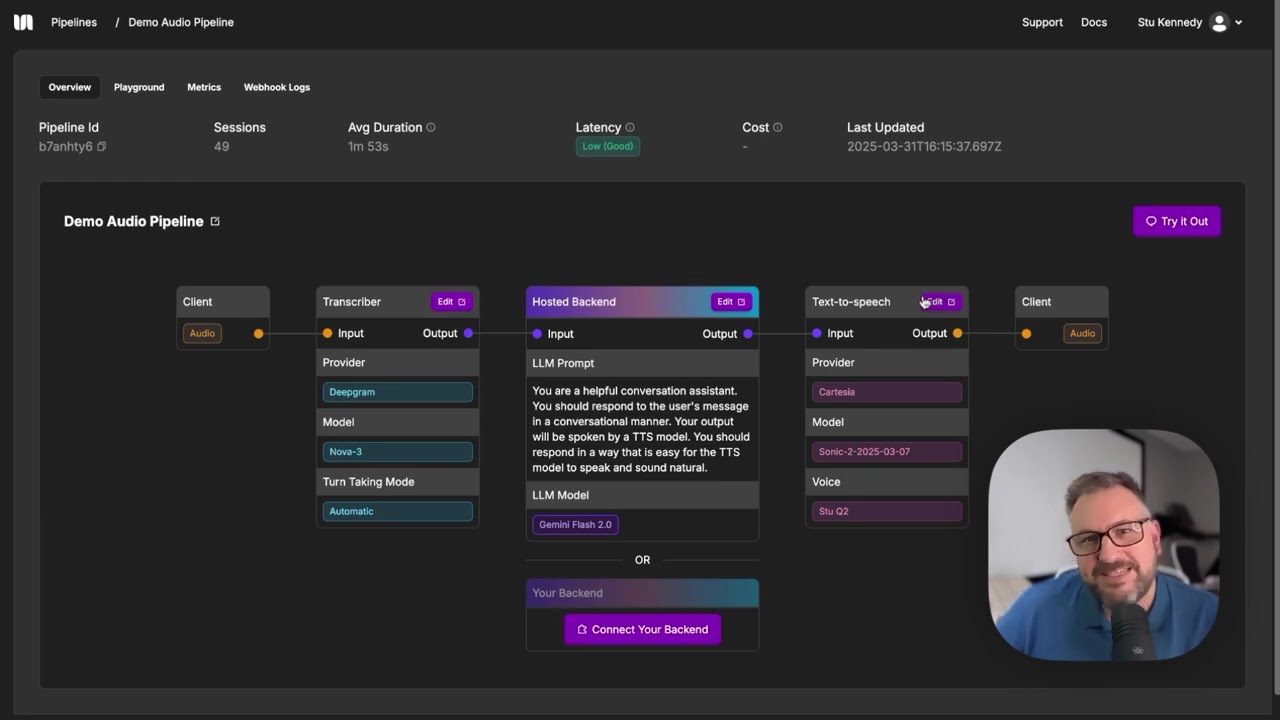This screenshot has height=720, width=1280.
Task: Click the Turn Taking Mode label
Action: point(368,482)
